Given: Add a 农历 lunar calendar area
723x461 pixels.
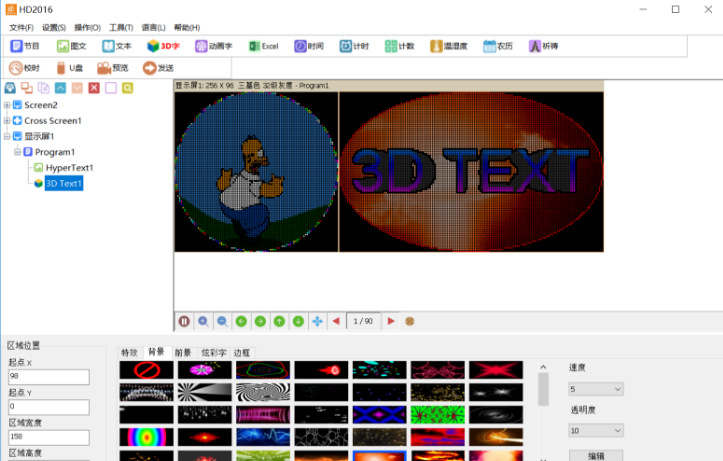Looking at the screenshot, I should tap(498, 46).
